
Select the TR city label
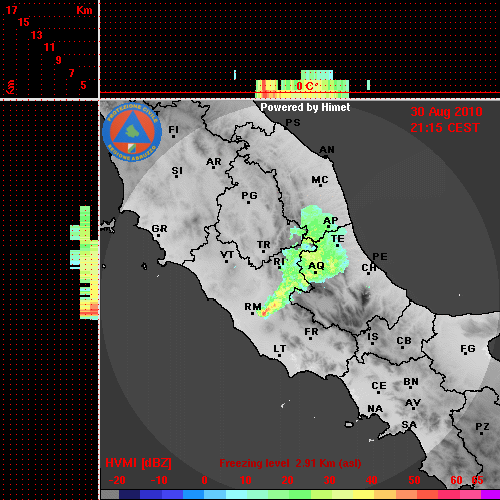tap(263, 245)
